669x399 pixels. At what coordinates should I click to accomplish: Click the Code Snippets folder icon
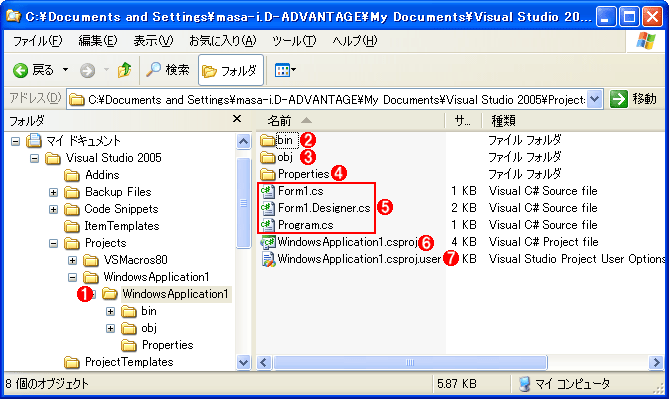(x=72, y=210)
